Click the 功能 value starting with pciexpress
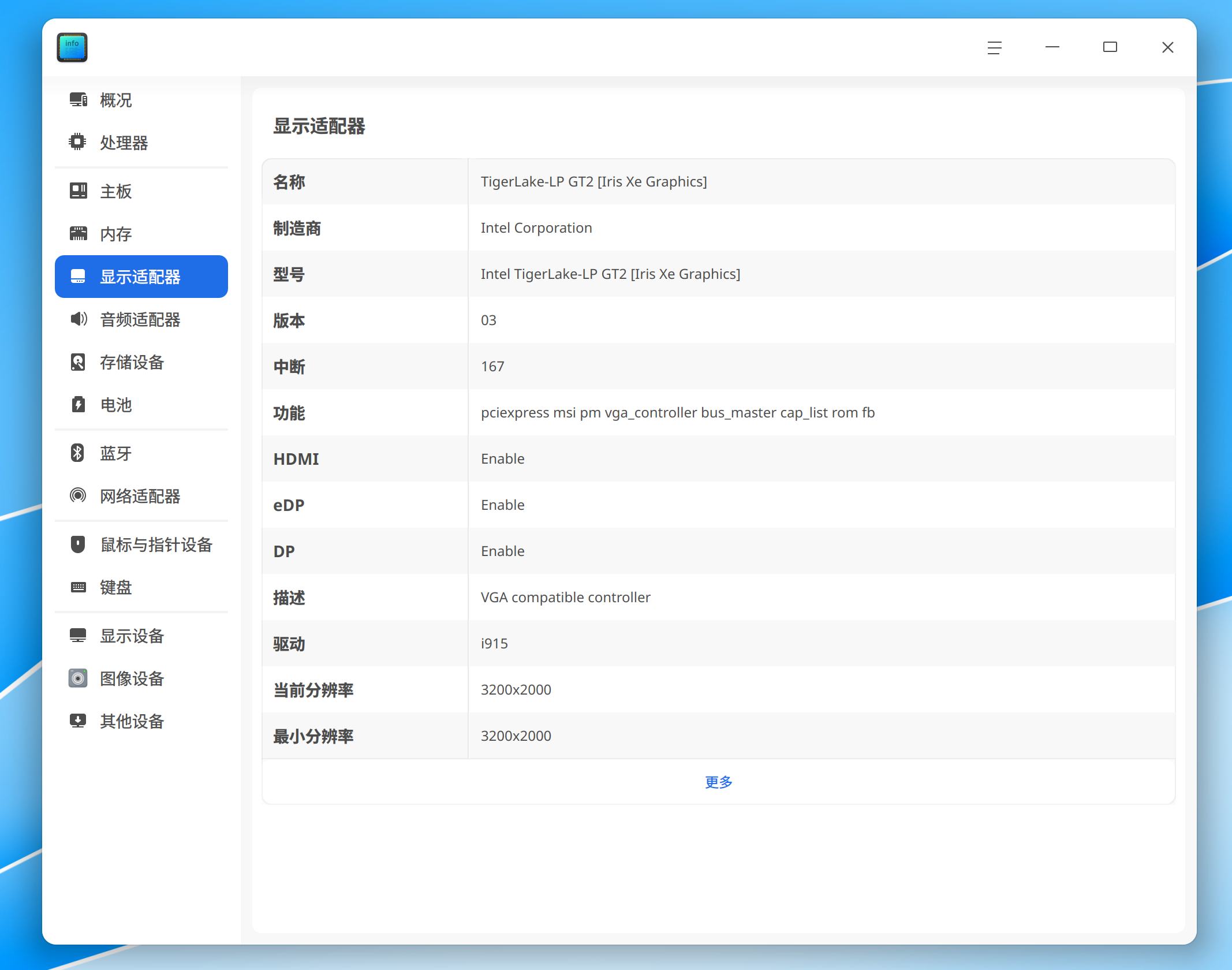 tap(678, 412)
